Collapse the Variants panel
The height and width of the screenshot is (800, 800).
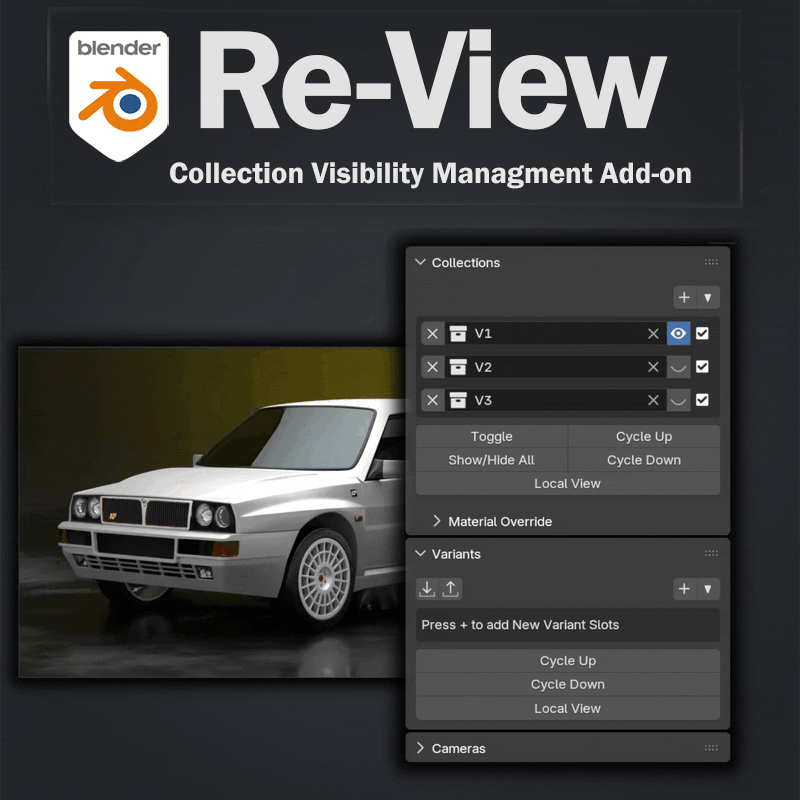[420, 554]
